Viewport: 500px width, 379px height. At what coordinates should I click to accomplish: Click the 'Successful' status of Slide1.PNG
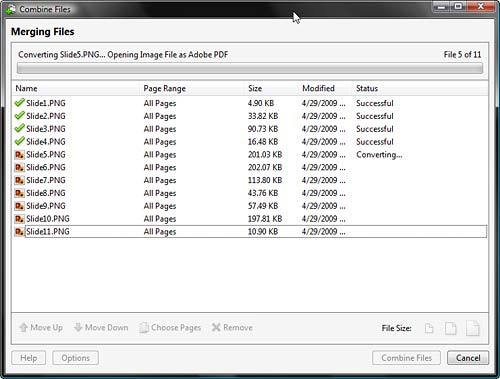pos(375,103)
